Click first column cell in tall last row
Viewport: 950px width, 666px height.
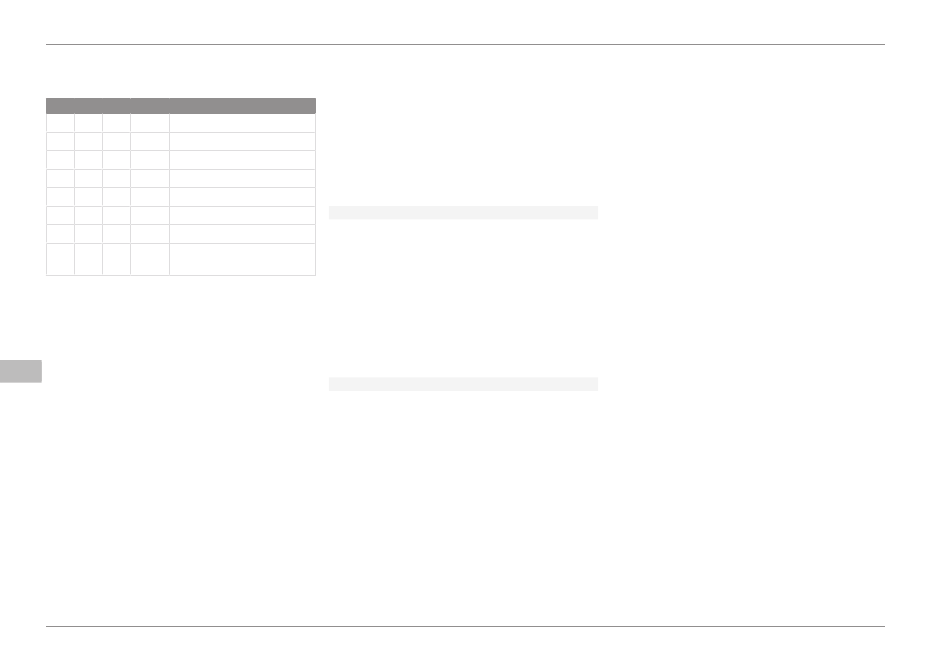click(60, 259)
